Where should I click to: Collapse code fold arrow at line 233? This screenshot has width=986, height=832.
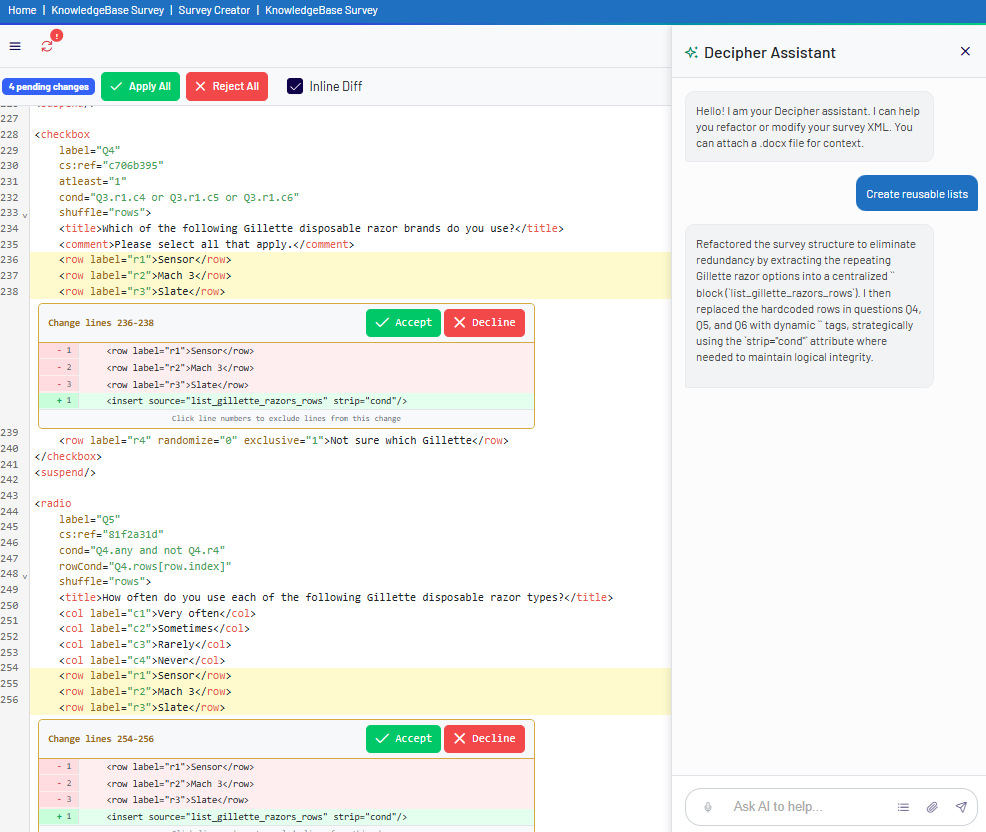25,216
